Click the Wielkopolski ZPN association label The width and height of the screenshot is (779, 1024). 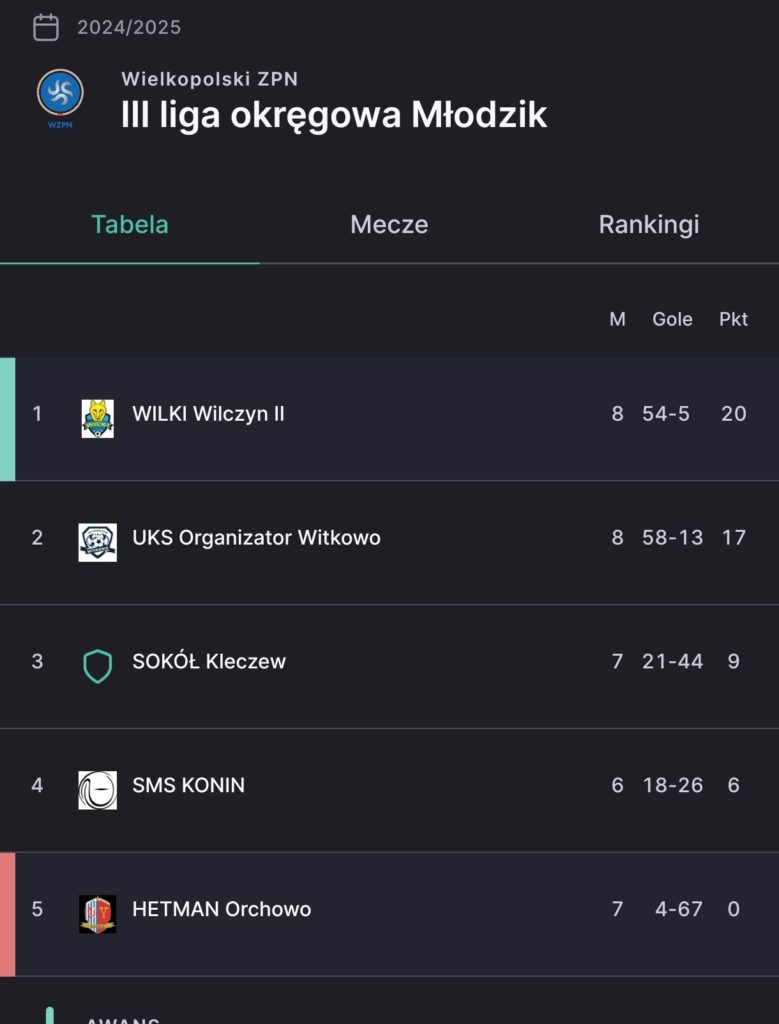(210, 79)
